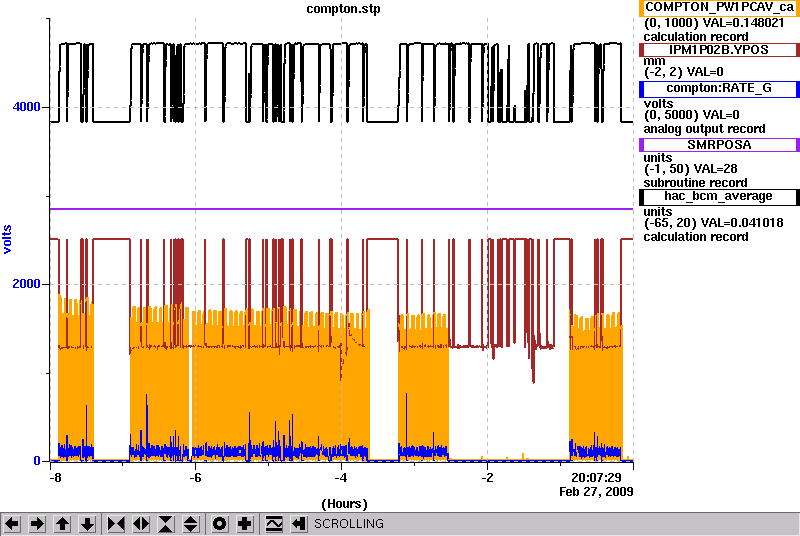Click the 0 y-axis tick label
This screenshot has width=800, height=536.
(37, 461)
